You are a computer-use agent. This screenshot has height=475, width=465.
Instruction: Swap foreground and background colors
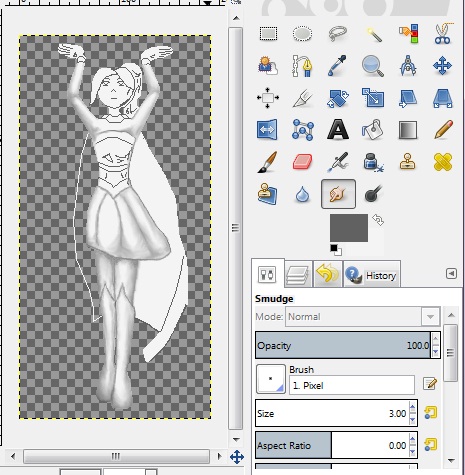pyautogui.click(x=378, y=220)
